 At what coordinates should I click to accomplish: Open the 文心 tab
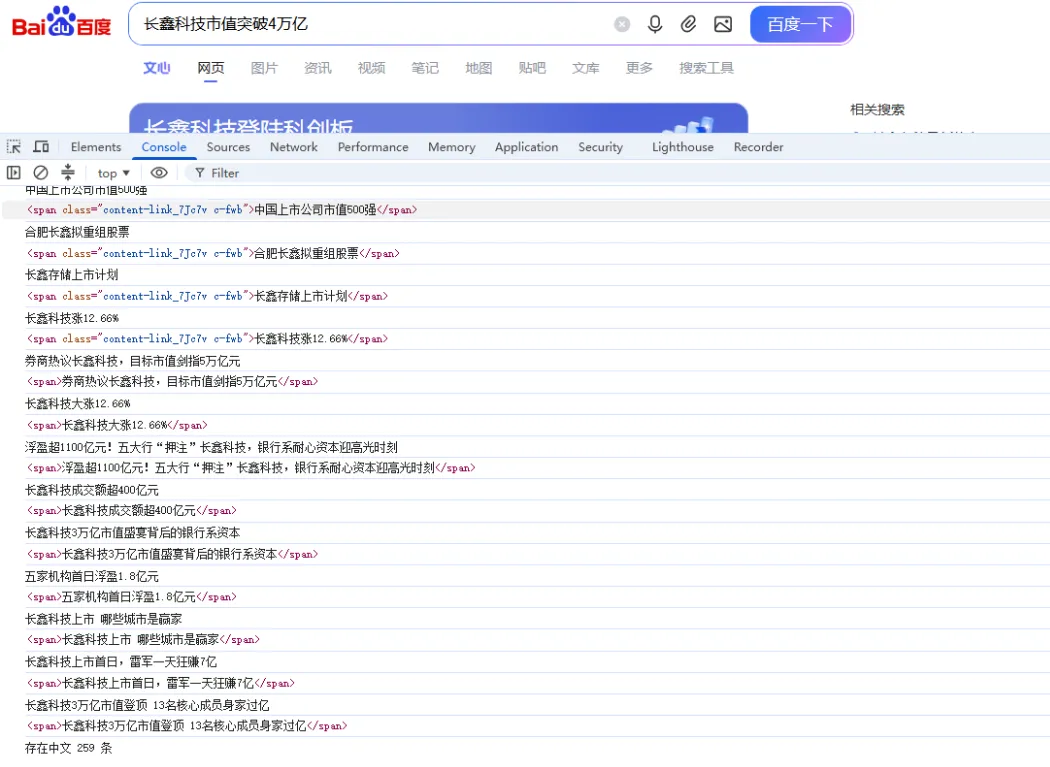(157, 68)
